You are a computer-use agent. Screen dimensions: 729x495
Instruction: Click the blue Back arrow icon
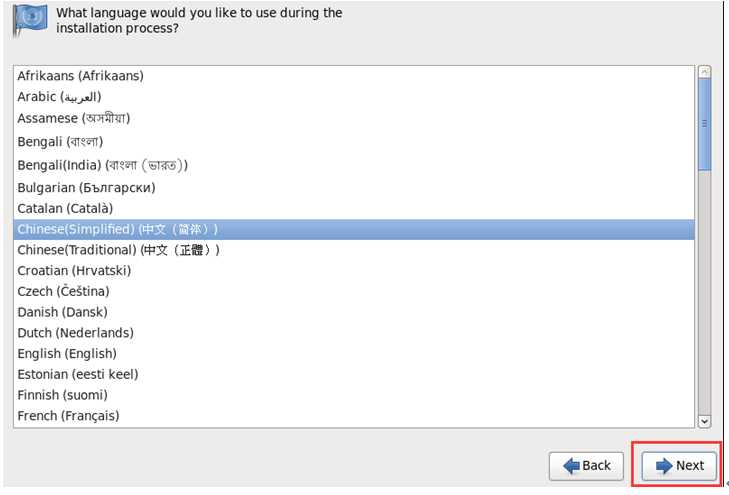(571, 465)
